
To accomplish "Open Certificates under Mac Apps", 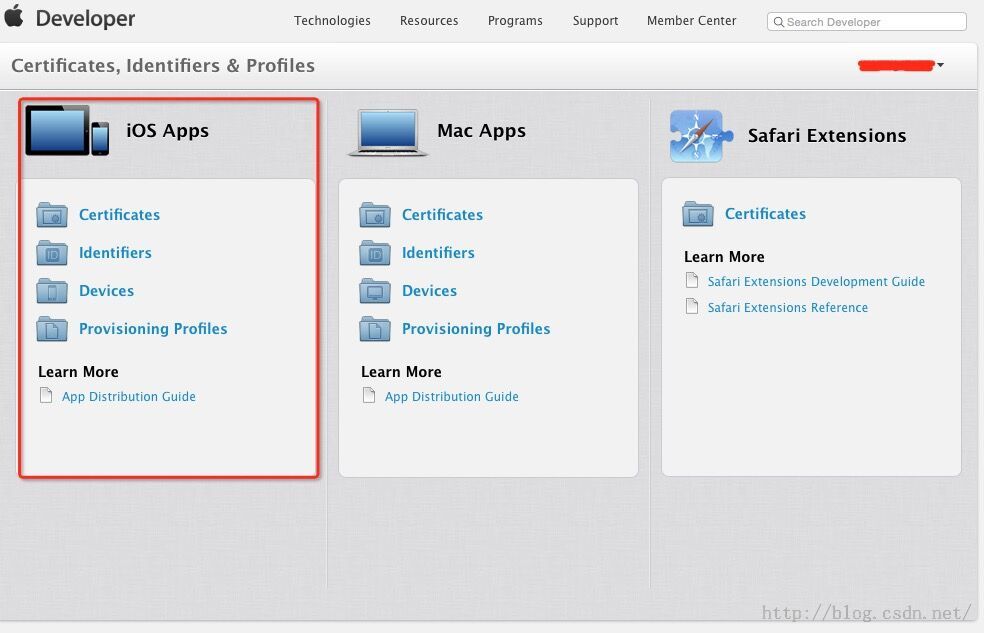I will coord(442,215).
